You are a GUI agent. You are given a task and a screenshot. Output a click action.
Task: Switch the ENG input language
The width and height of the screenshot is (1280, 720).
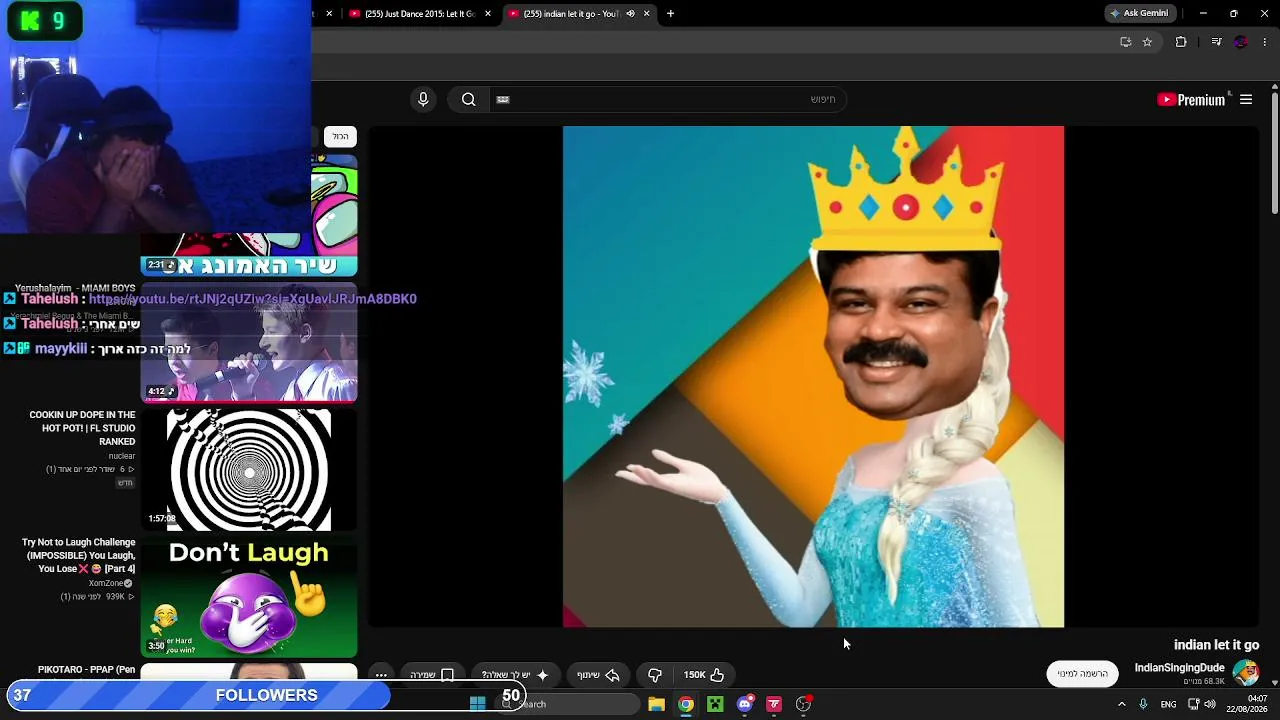(x=1168, y=704)
